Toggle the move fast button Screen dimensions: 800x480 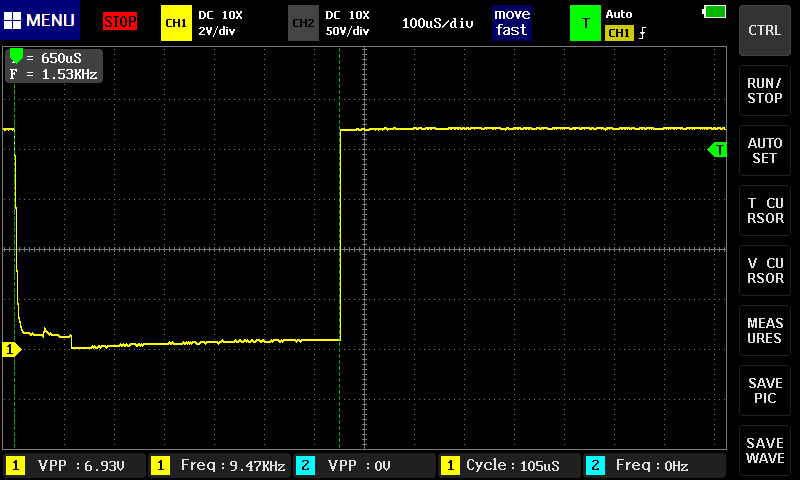point(512,22)
